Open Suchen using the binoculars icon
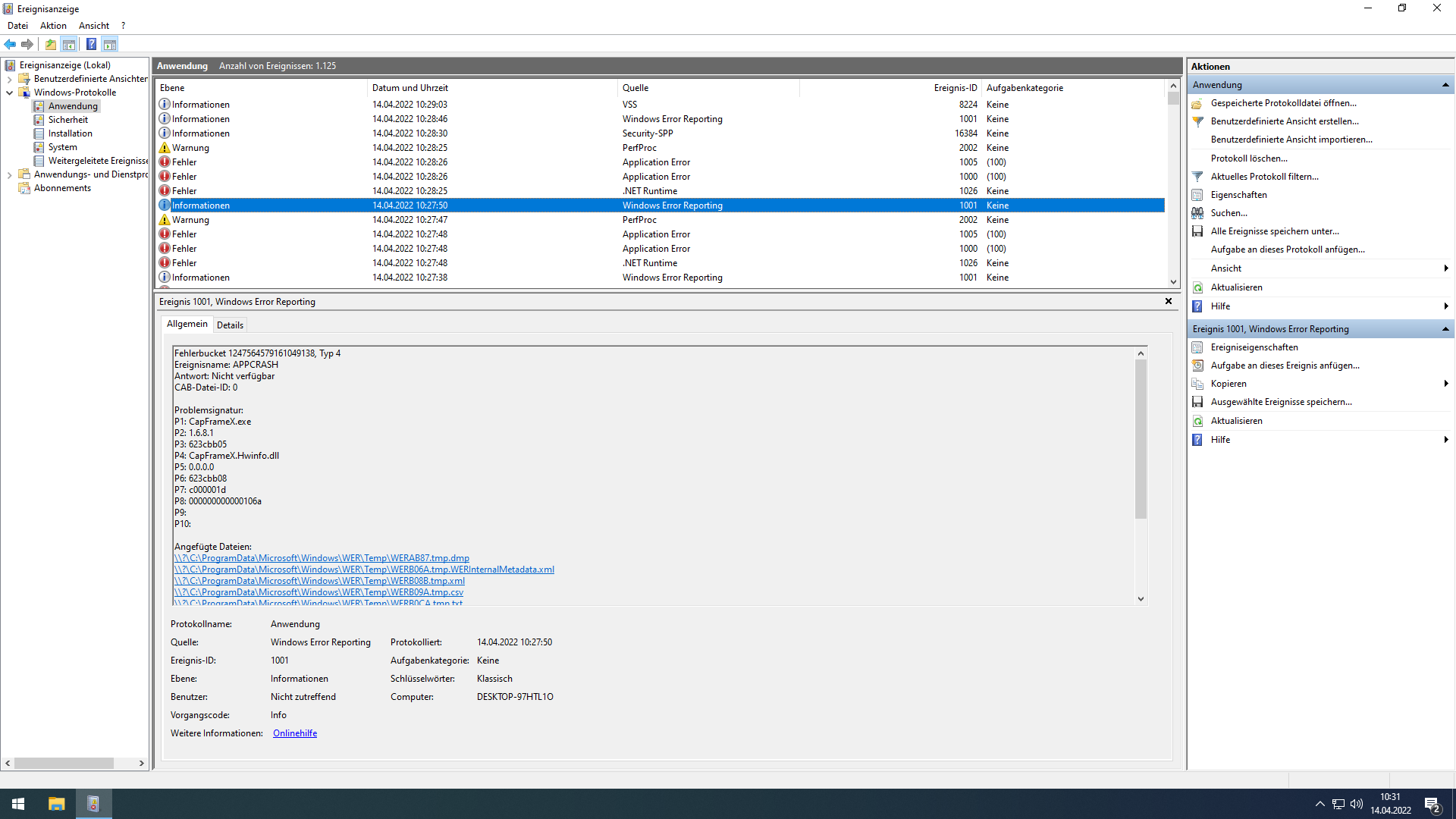The image size is (1456, 819). point(1198,212)
